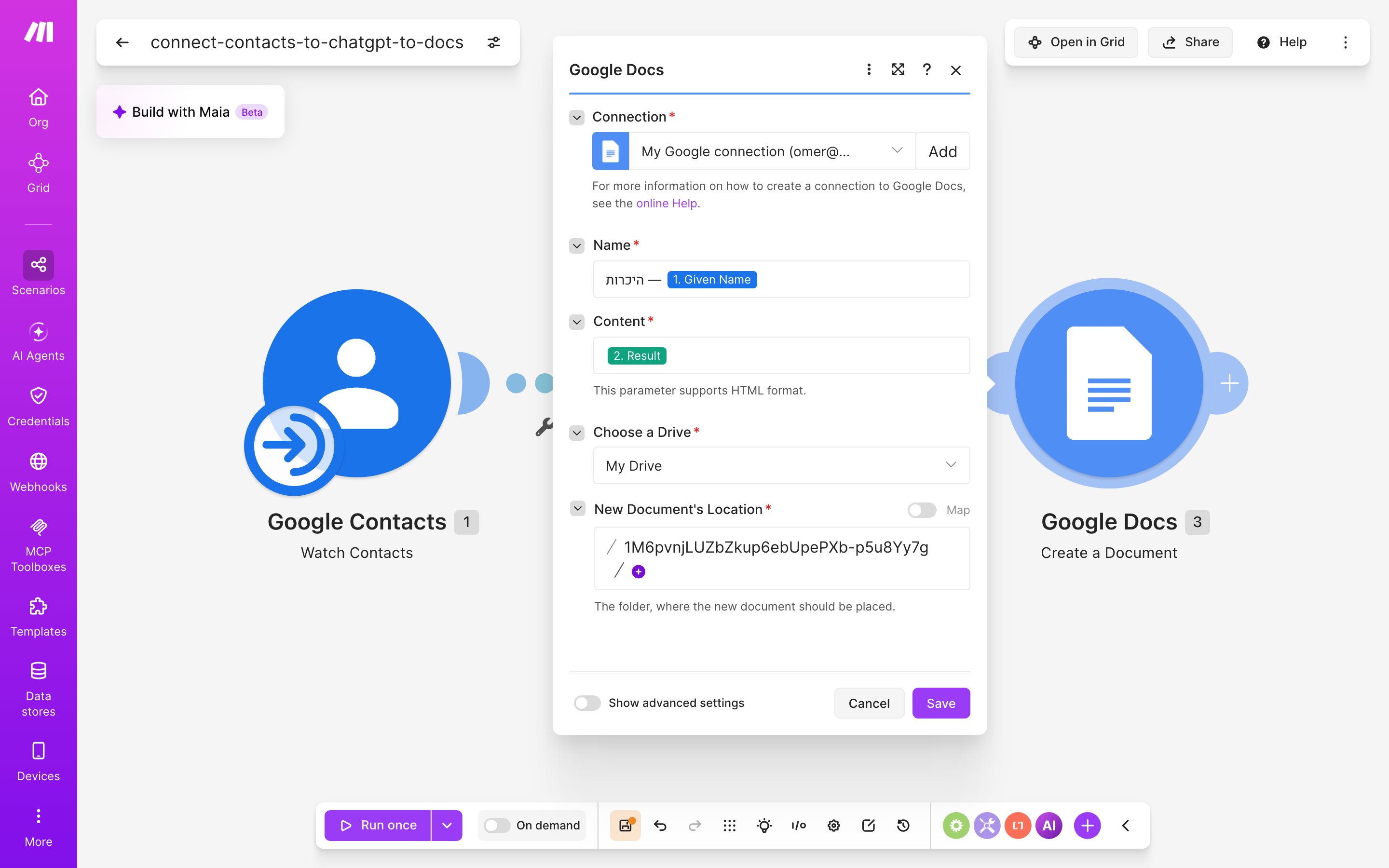
Task: Open the Run once dropdown arrow
Action: (x=447, y=826)
